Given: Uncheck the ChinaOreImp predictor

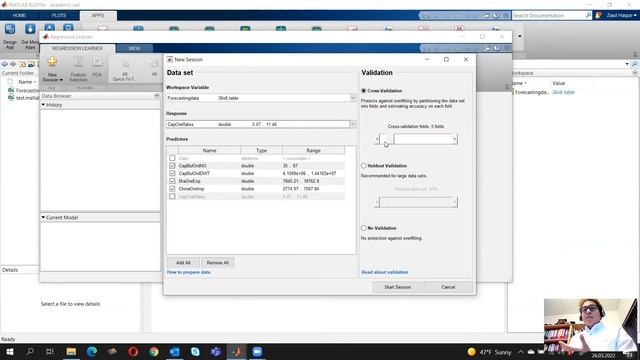Looking at the screenshot, I should pos(172,189).
